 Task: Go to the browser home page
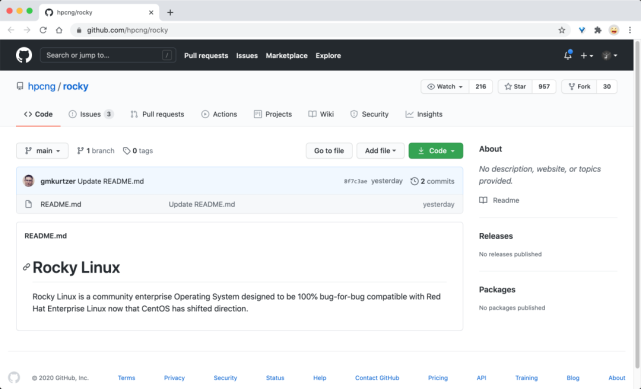point(59,30)
